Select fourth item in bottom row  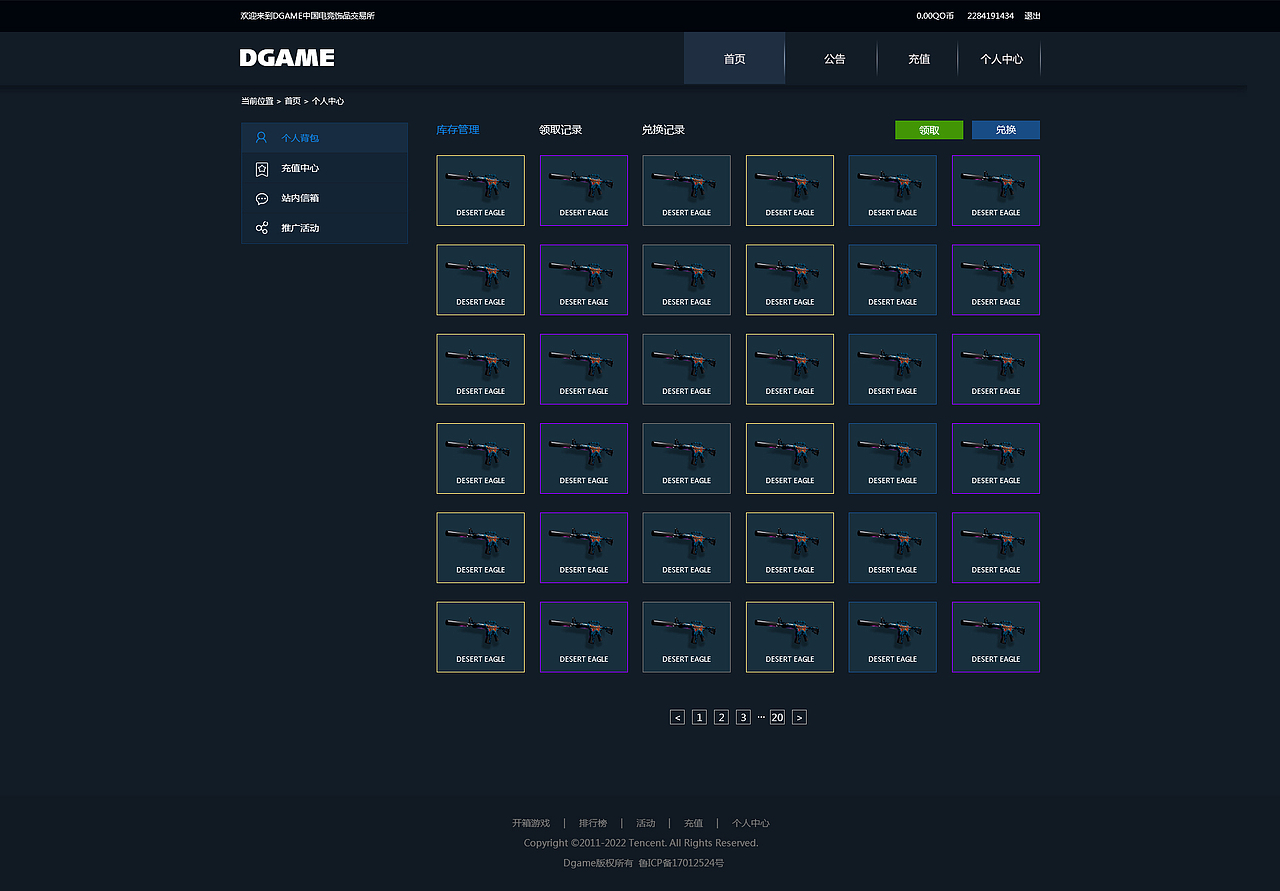pos(790,637)
